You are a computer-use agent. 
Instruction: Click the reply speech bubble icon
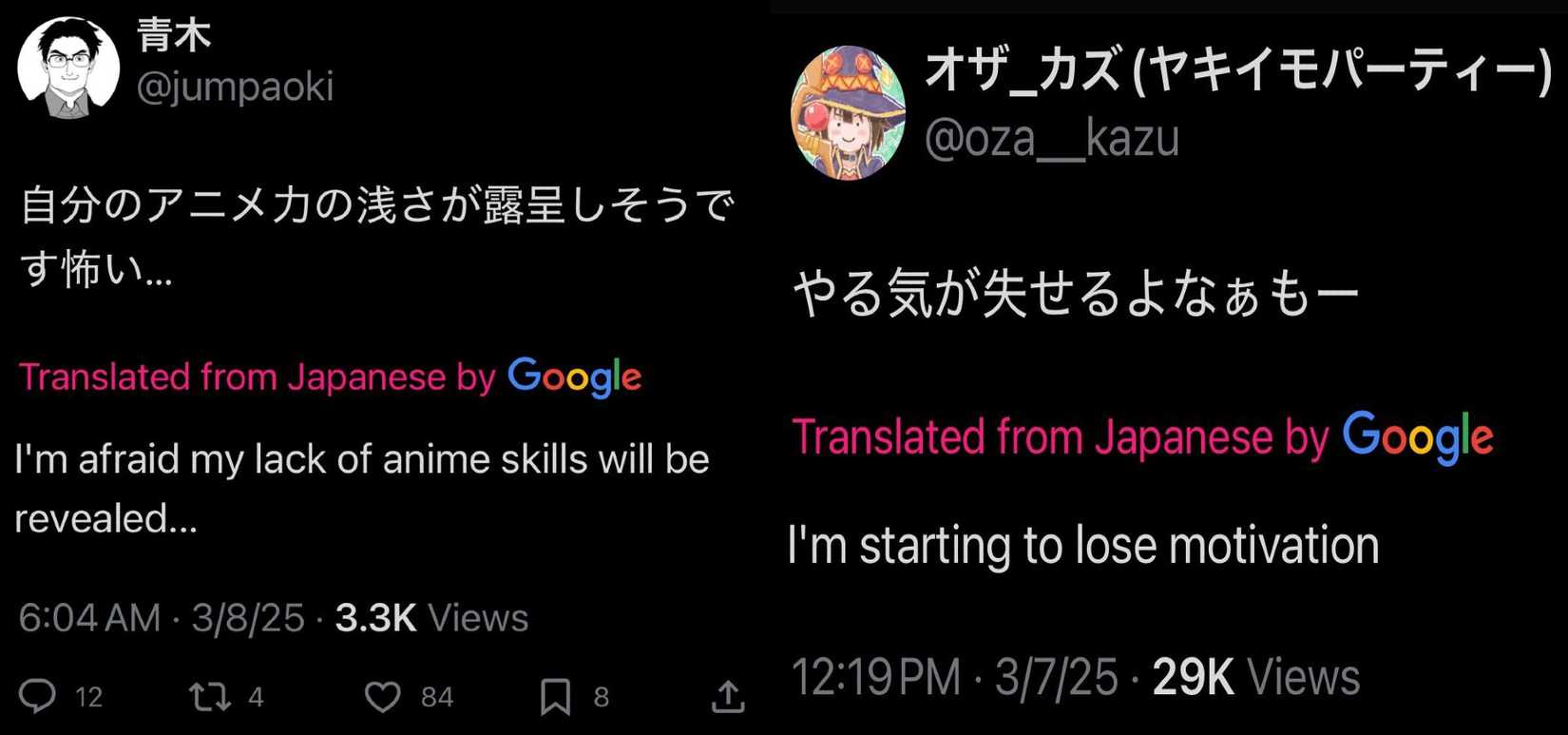(x=38, y=696)
